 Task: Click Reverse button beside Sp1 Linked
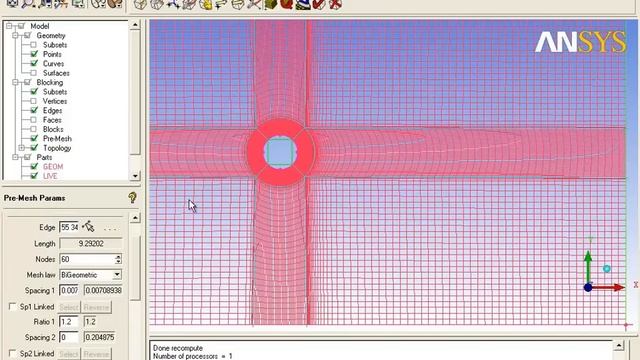(x=96, y=307)
